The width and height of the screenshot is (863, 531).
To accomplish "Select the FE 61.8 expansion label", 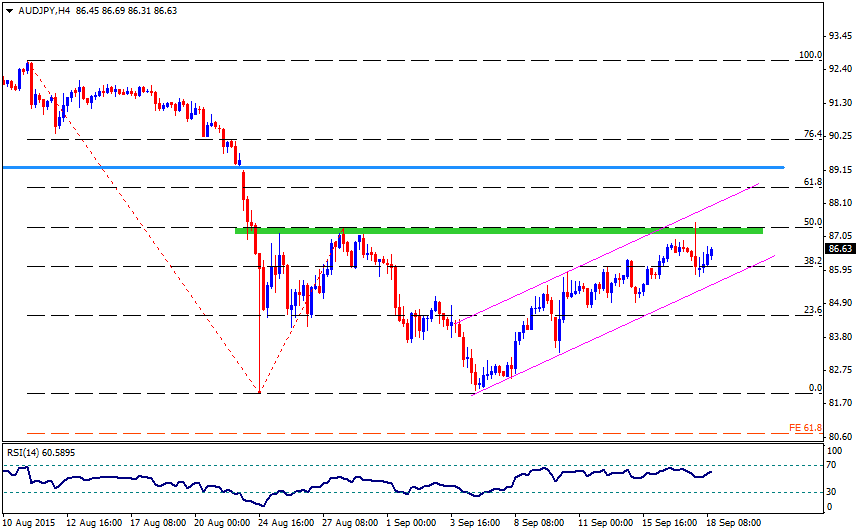I will pyautogui.click(x=805, y=428).
